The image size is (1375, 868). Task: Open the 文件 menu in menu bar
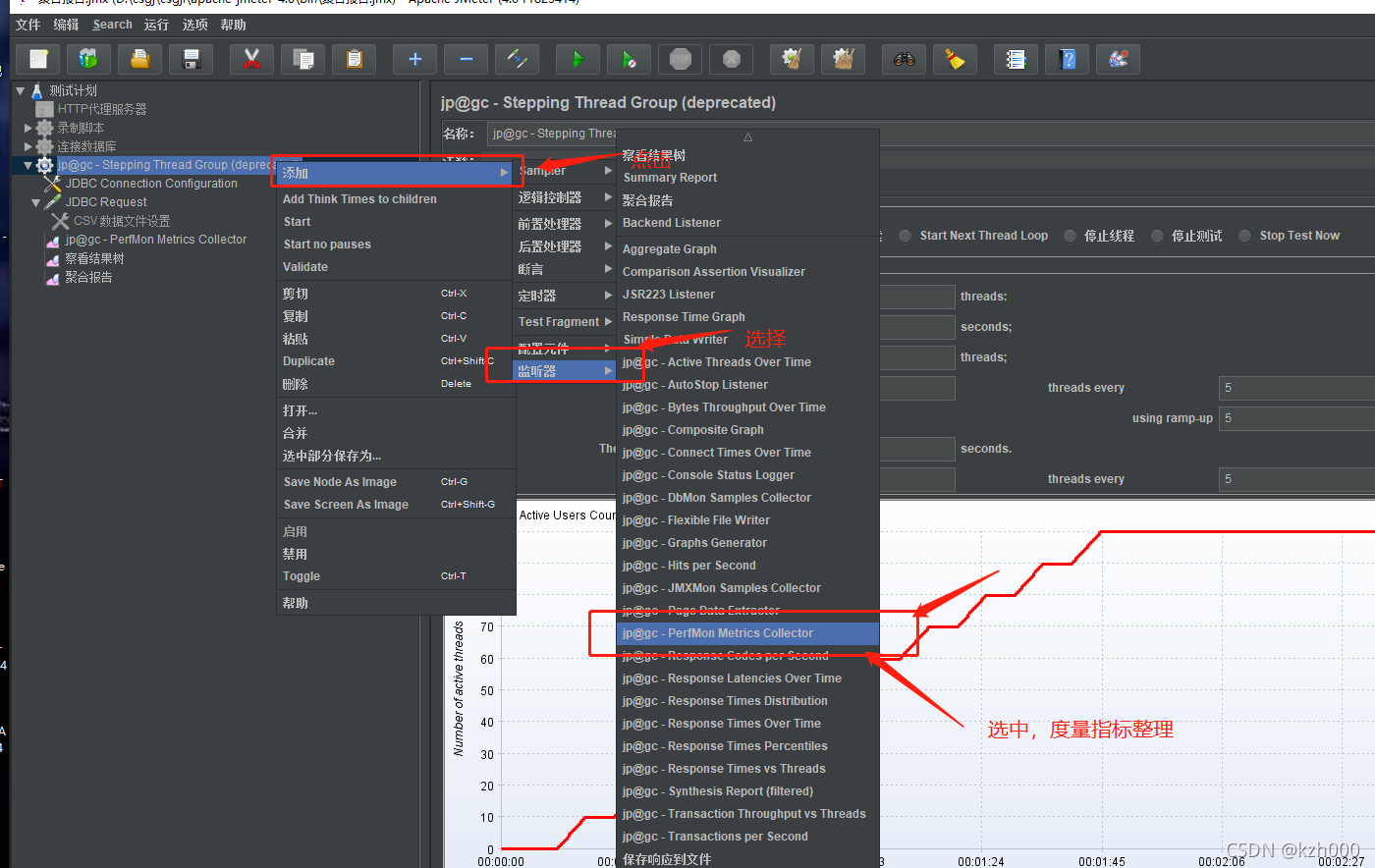tap(28, 25)
